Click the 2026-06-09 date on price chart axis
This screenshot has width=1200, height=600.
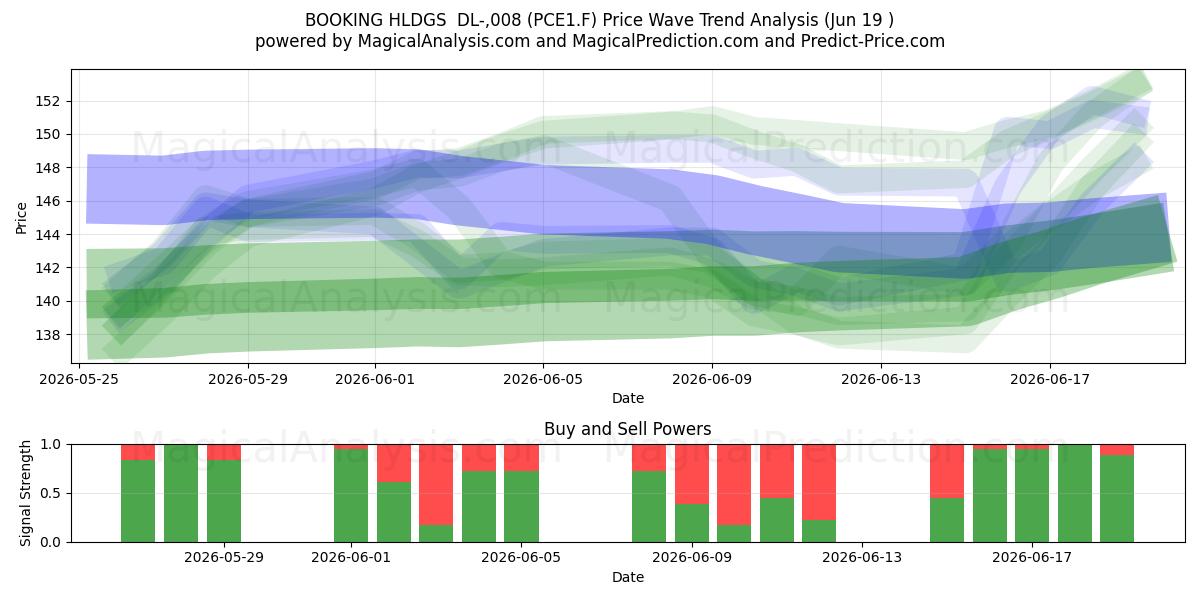click(712, 379)
